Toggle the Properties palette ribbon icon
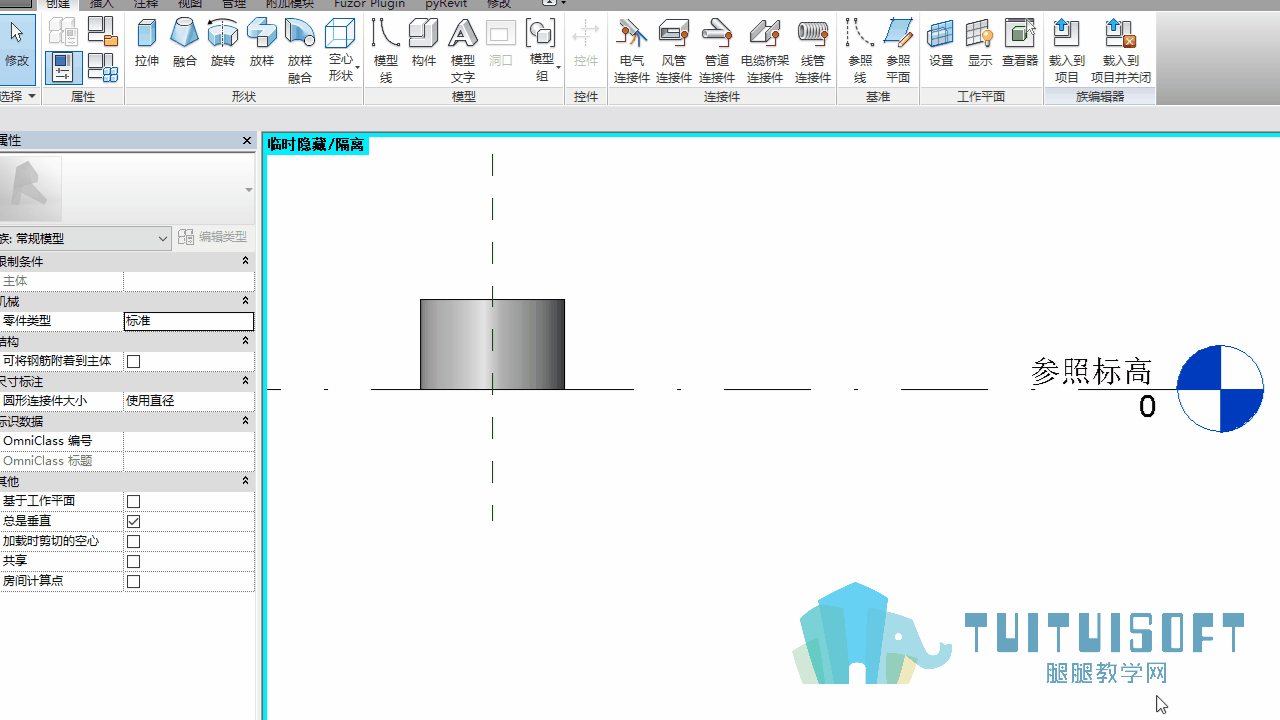Image resolution: width=1280 pixels, height=720 pixels. 62,67
